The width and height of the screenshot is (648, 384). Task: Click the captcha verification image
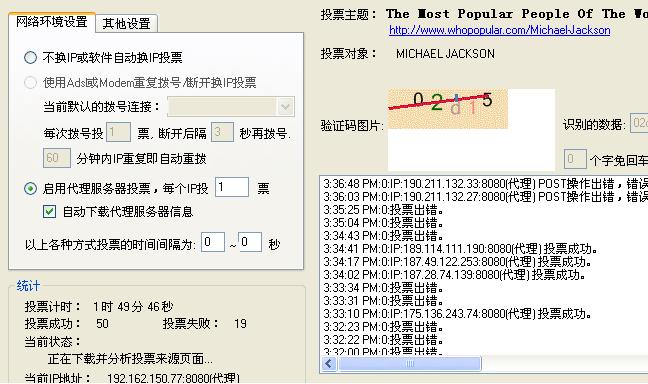pos(448,109)
